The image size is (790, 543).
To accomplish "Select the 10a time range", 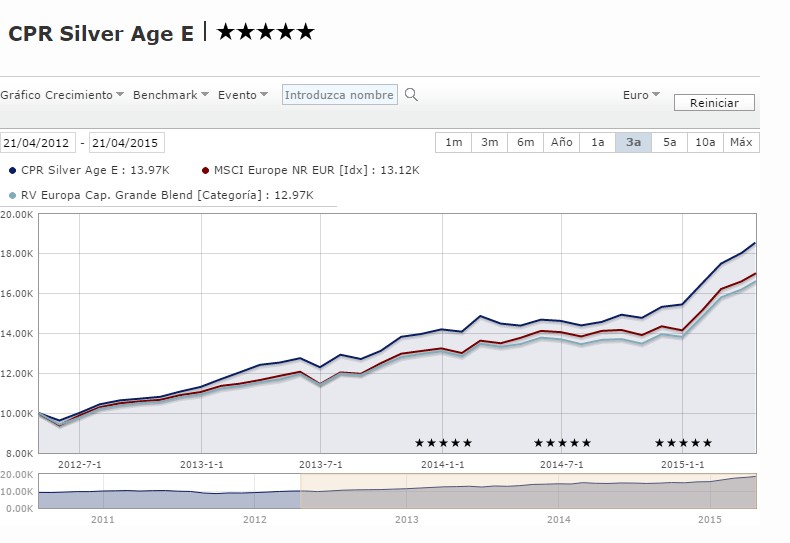I will pyautogui.click(x=705, y=143).
